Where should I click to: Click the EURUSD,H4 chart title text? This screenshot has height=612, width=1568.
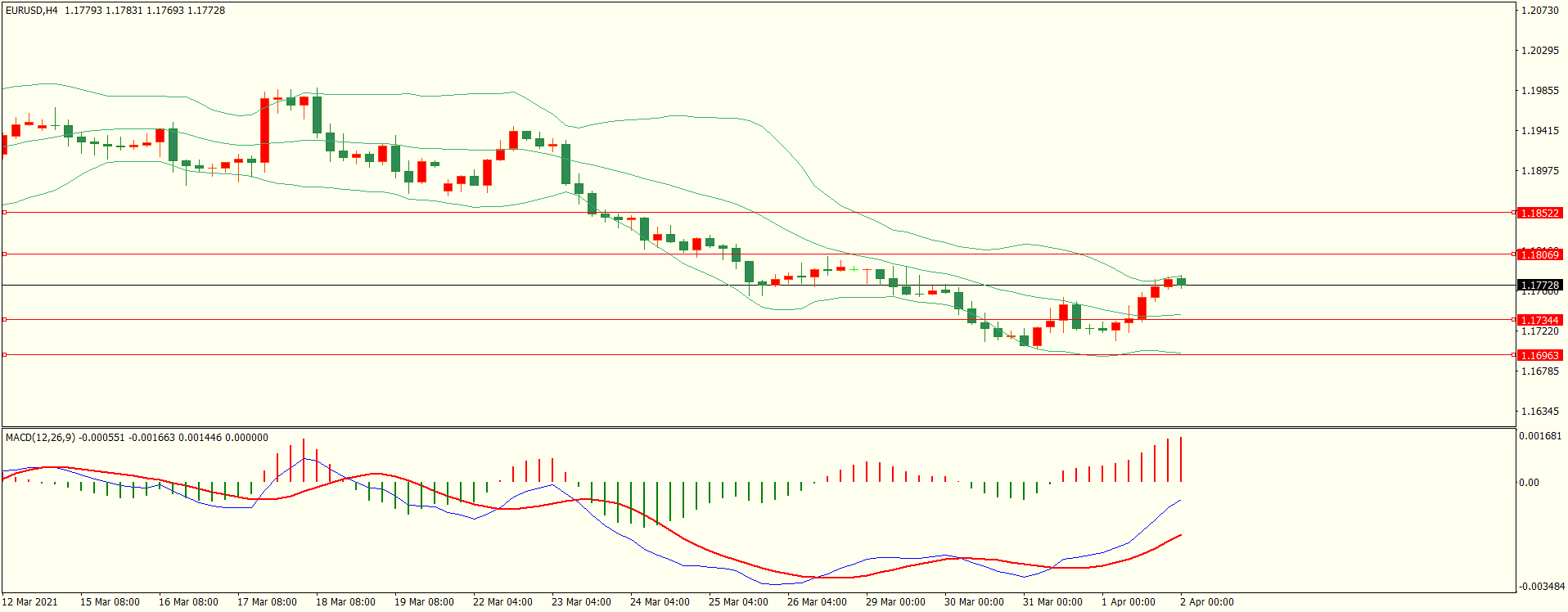(32, 11)
